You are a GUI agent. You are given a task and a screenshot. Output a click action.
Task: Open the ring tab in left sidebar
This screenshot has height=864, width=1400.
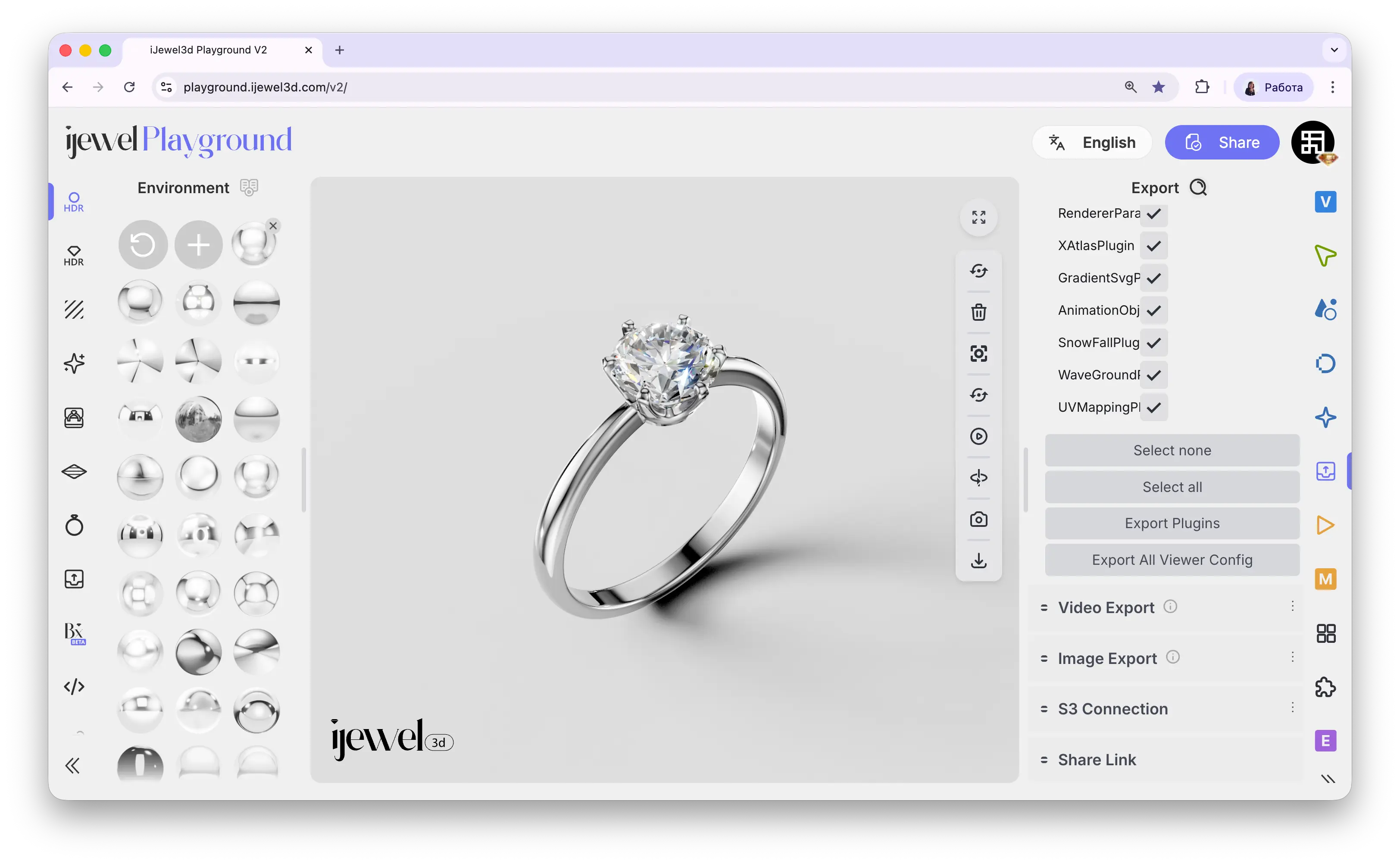click(x=74, y=525)
